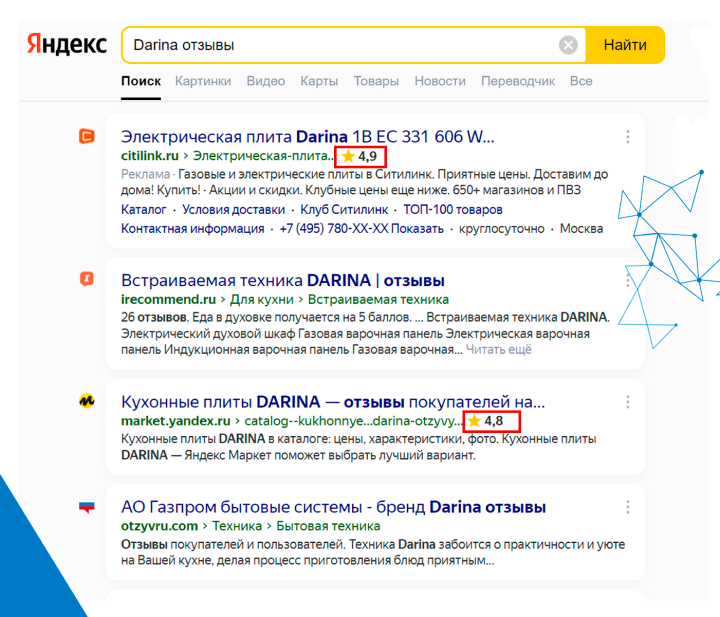Click the Найти search button
The height and width of the screenshot is (617, 720).
tap(625, 45)
